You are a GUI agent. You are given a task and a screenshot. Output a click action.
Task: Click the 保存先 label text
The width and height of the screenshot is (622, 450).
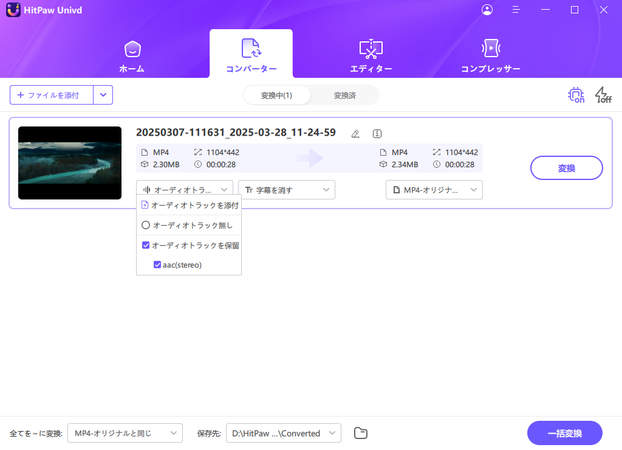[209, 433]
